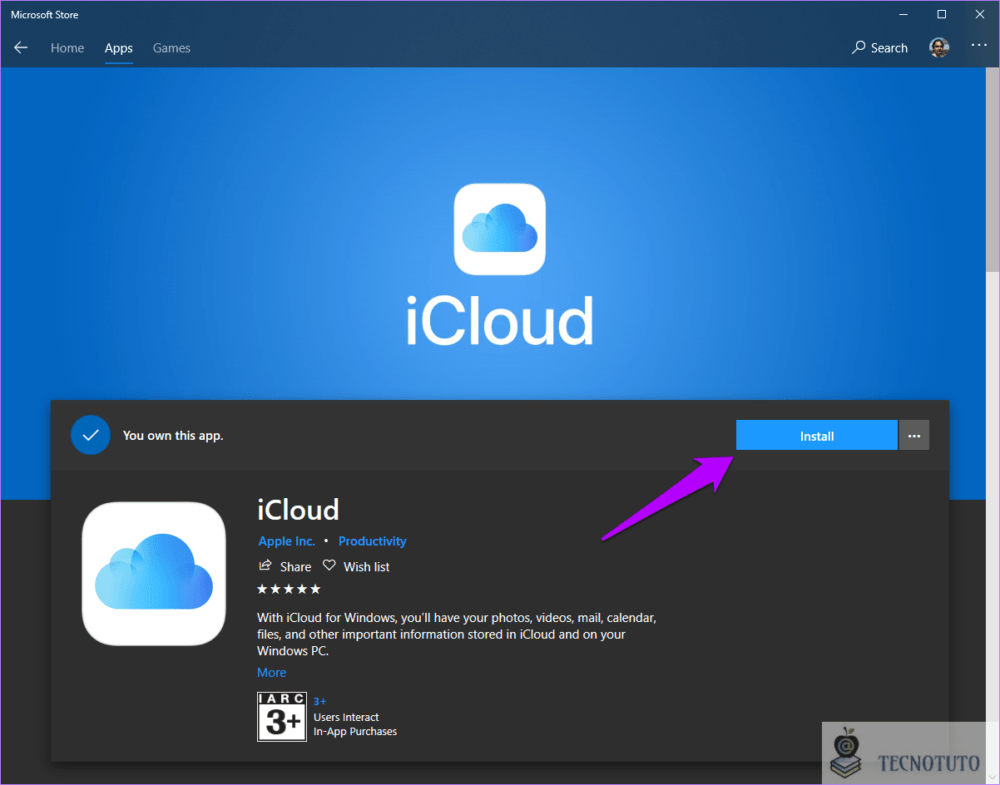Minimize the Microsoft Store window

pyautogui.click(x=903, y=14)
